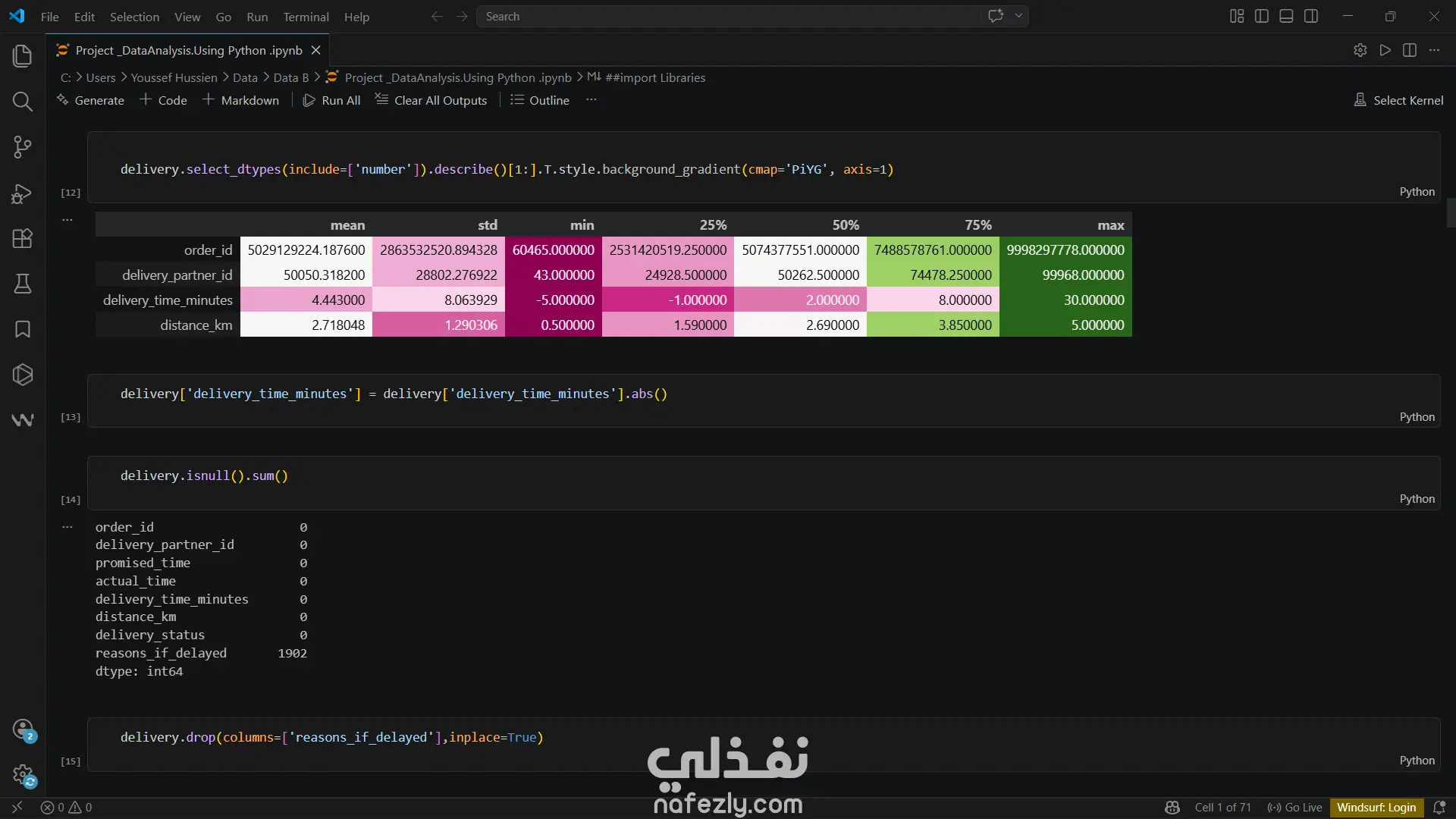This screenshot has height=819, width=1456.
Task: Open the Go menu
Action: click(223, 17)
